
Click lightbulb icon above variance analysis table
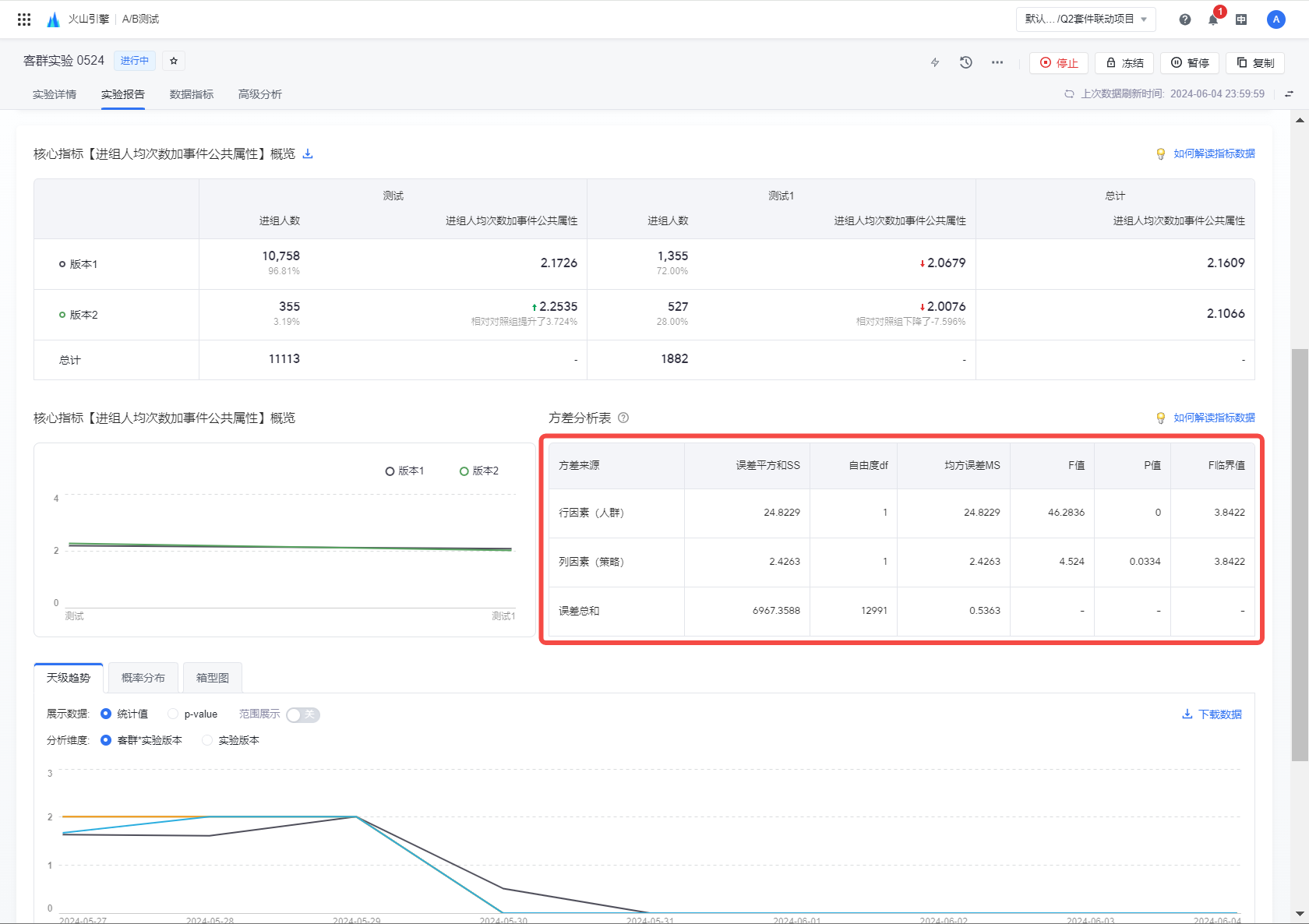[1161, 418]
